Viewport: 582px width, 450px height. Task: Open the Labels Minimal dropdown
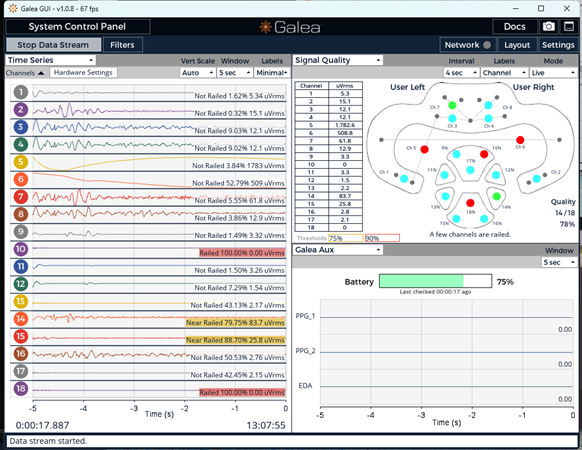[x=272, y=73]
